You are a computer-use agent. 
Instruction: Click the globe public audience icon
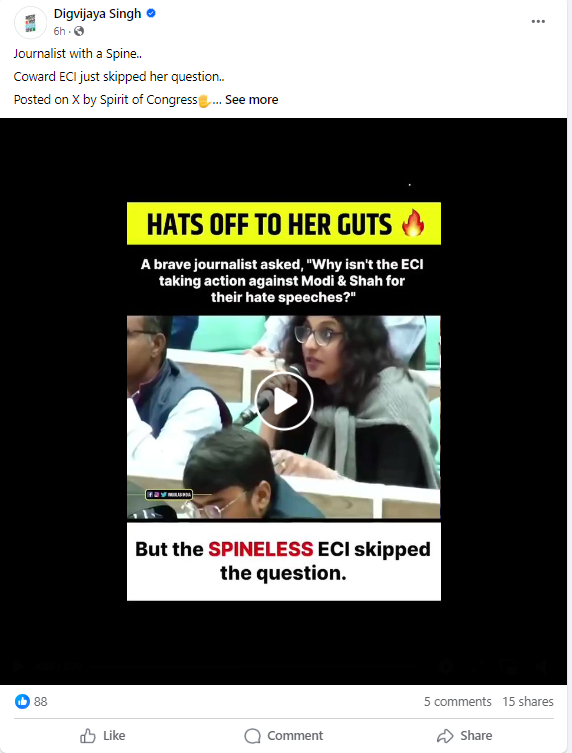(79, 31)
